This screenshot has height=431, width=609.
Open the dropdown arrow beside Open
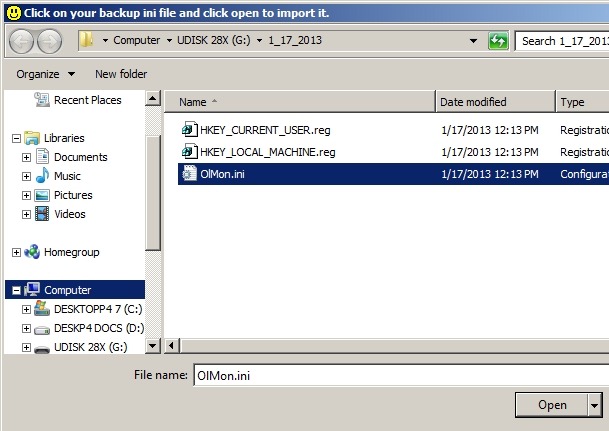pyautogui.click(x=595, y=405)
